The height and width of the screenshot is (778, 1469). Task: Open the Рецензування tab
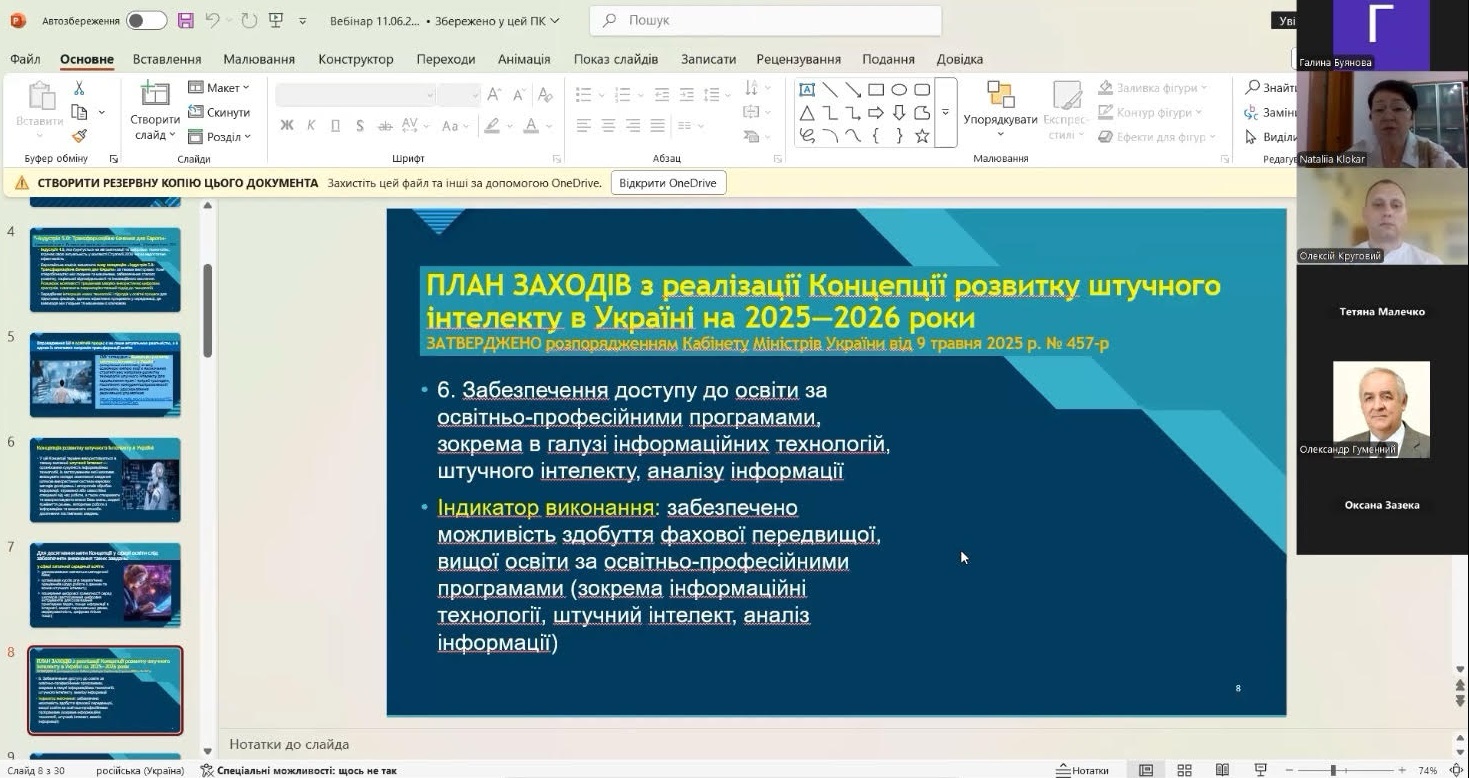[799, 59]
